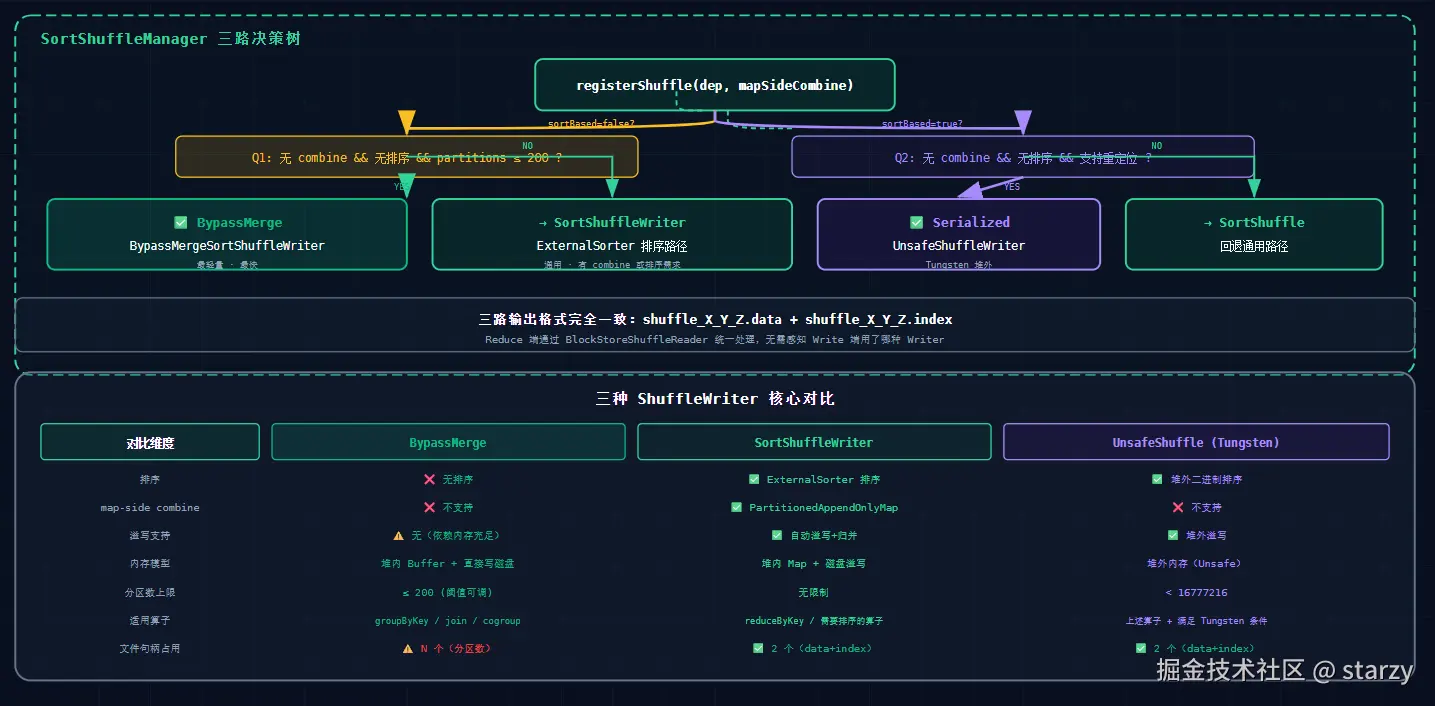1435x706 pixels.
Task: Click the check icon in the SortShuffleWriter 2 个（data+index） cell
Action: (758, 649)
